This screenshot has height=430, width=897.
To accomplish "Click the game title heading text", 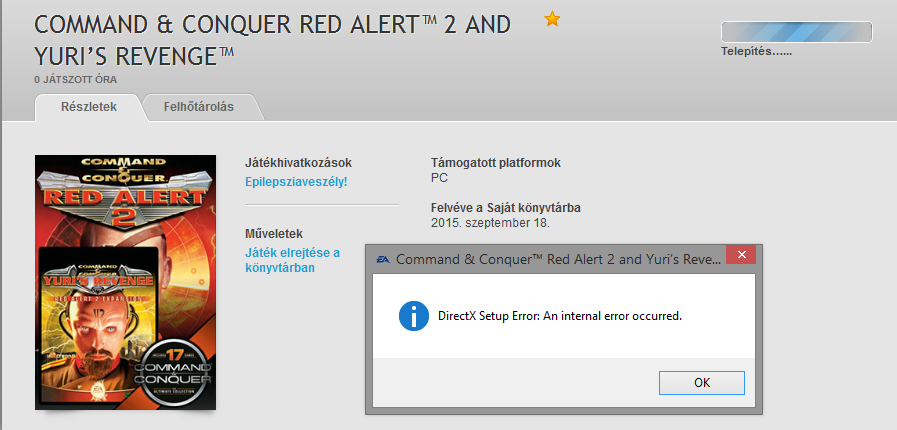I will tap(272, 40).
